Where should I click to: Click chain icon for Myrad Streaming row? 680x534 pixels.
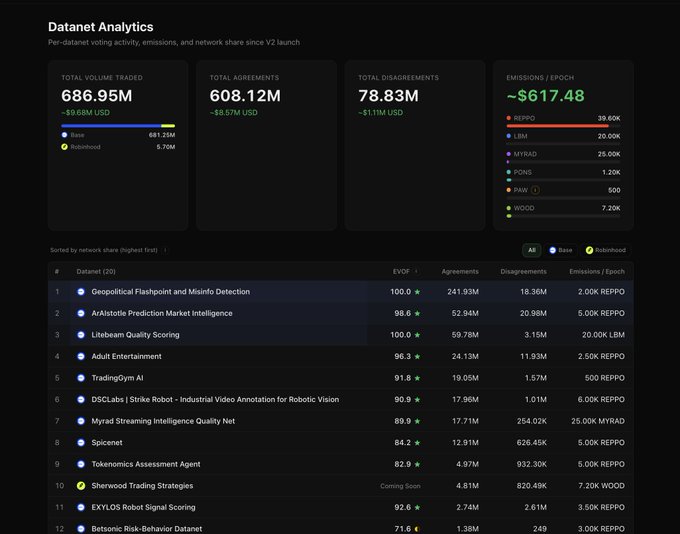[x=81, y=421]
